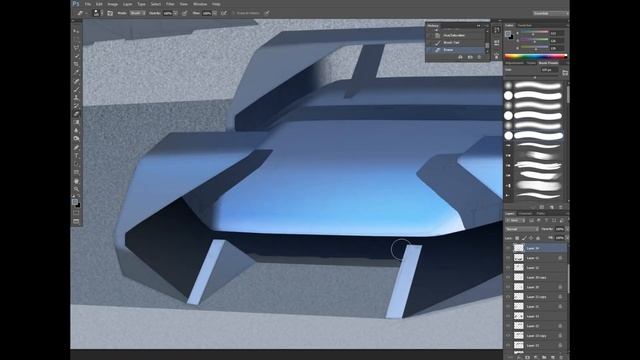This screenshot has height=360, width=640.
Task: Open eraser Mode dropdown
Action: [x=137, y=13]
